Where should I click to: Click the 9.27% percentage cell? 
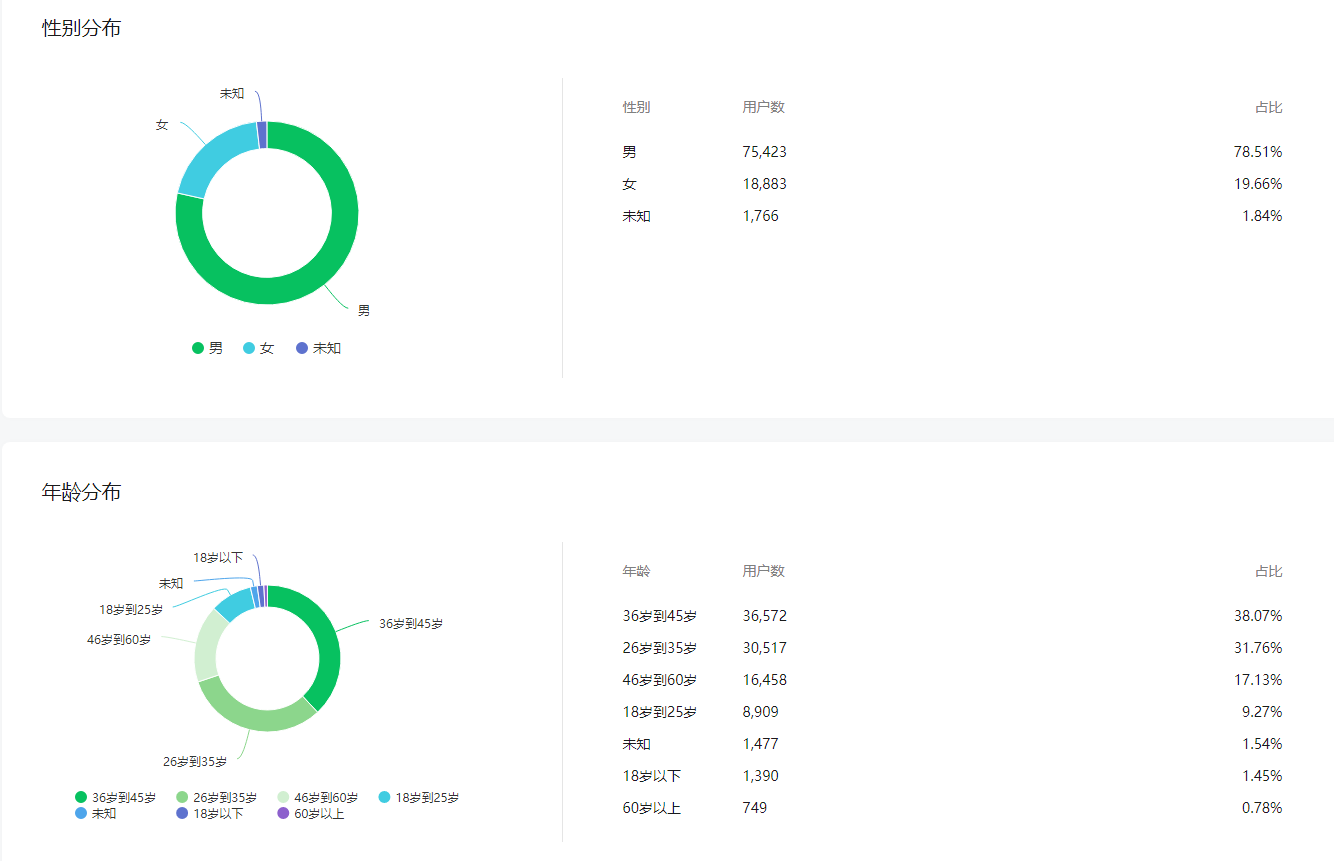pyautogui.click(x=1262, y=712)
